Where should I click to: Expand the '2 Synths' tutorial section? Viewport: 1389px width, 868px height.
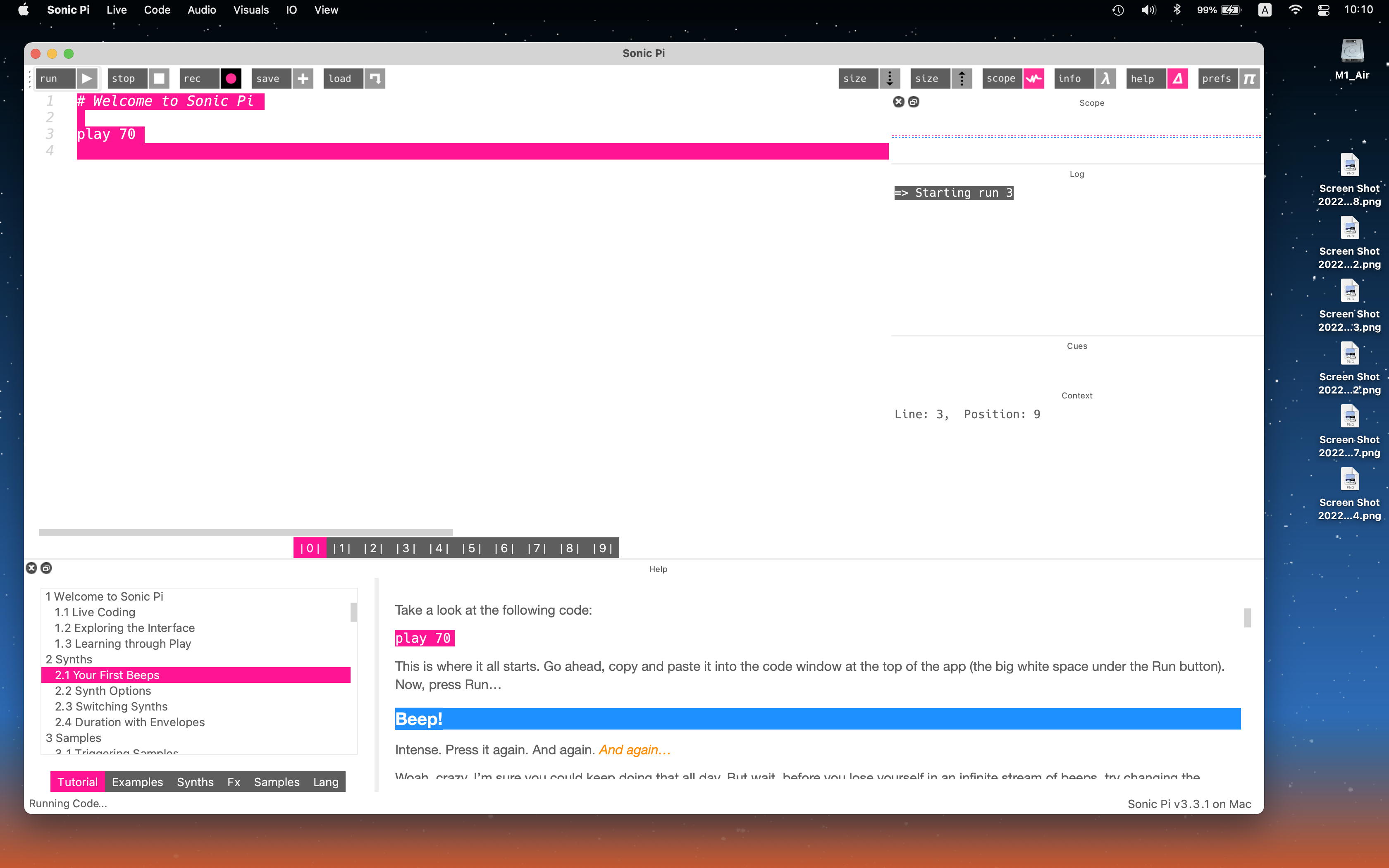[69, 659]
